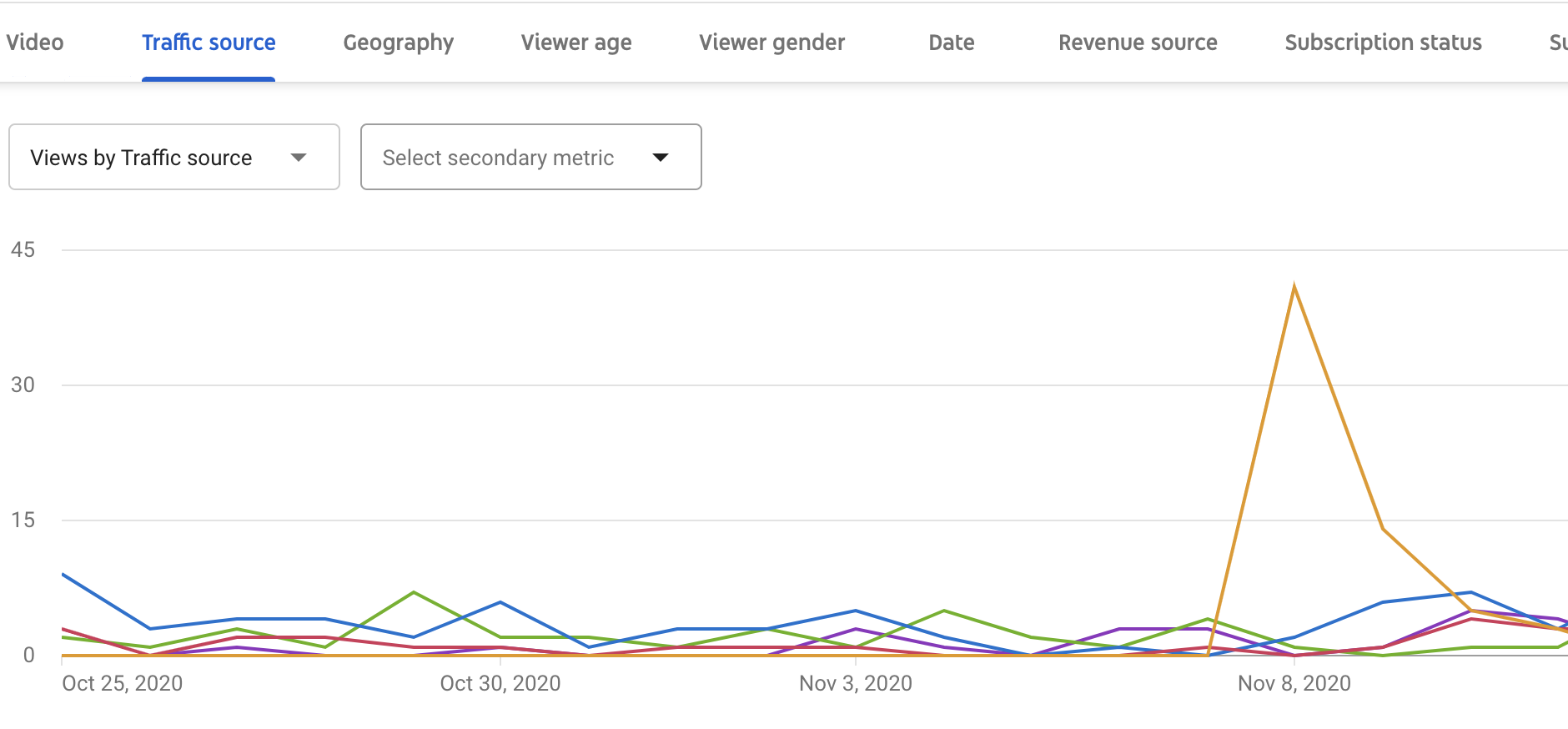The height and width of the screenshot is (729, 1568).
Task: Open the Geography tab
Action: pyautogui.click(x=399, y=43)
